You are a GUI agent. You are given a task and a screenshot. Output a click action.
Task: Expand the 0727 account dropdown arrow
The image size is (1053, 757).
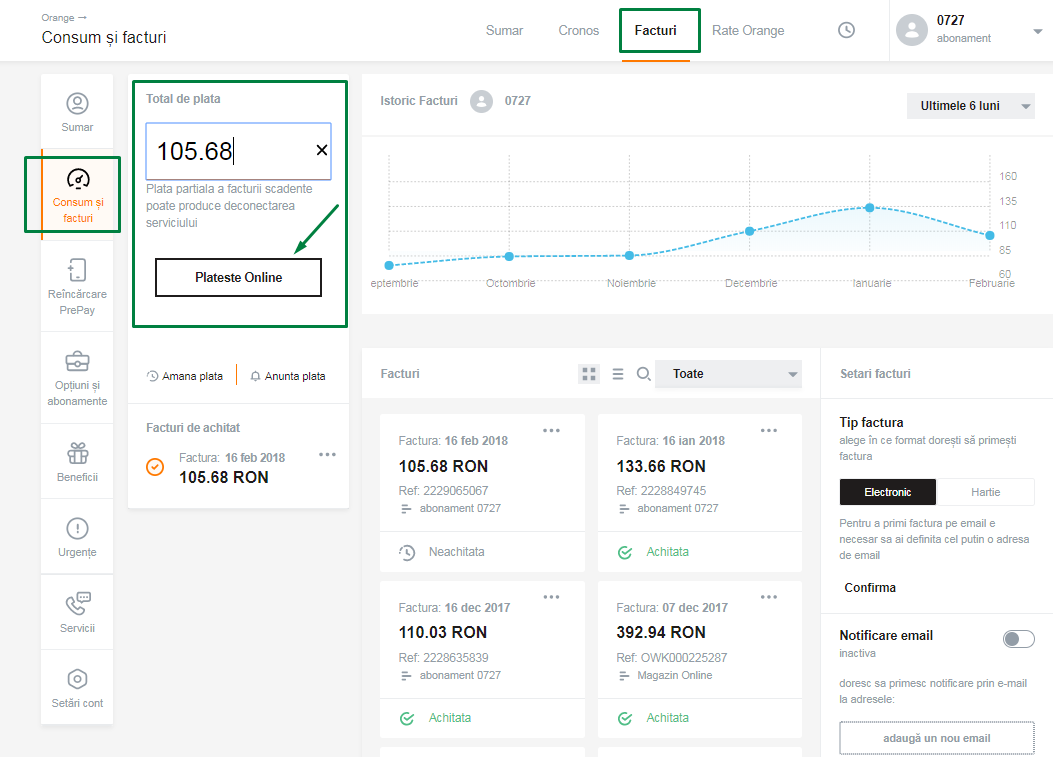coord(1038,32)
